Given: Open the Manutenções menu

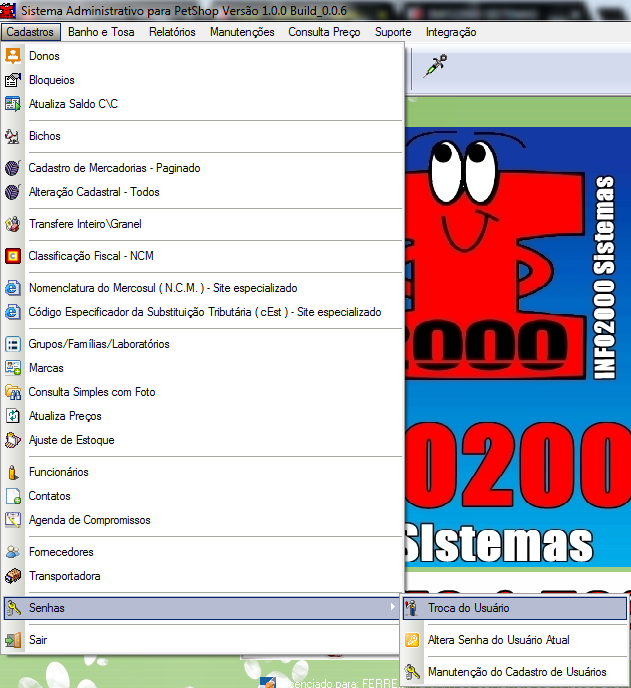Looking at the screenshot, I should click(242, 32).
